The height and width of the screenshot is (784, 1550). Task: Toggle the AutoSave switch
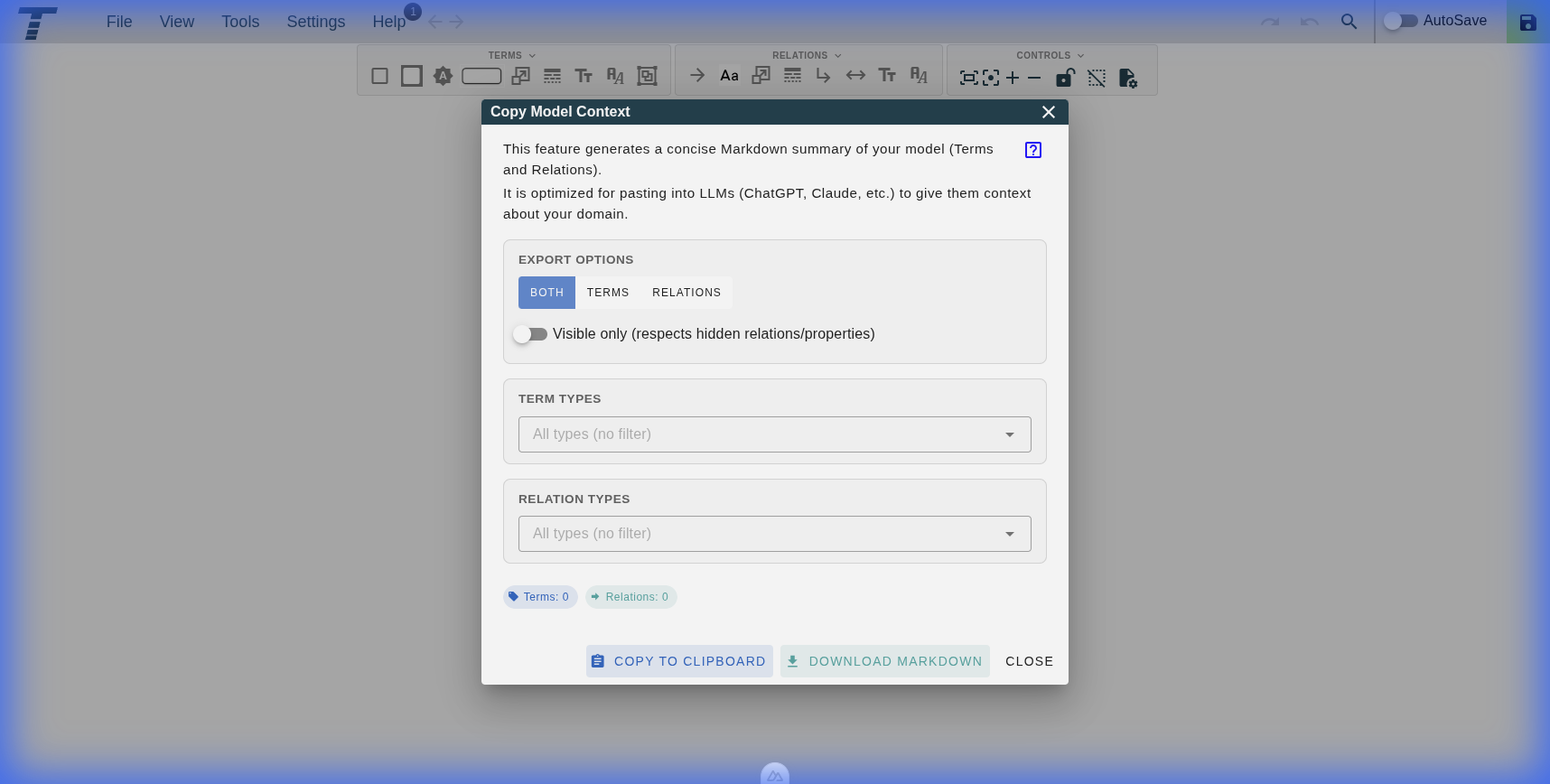coord(1401,21)
